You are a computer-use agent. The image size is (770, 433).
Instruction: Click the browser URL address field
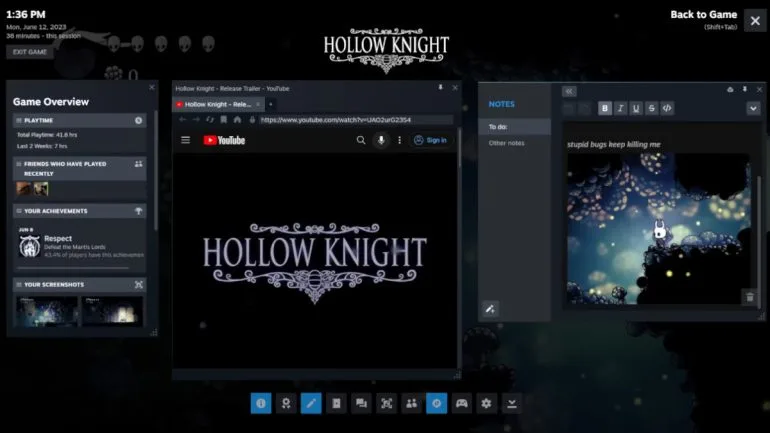click(356, 119)
